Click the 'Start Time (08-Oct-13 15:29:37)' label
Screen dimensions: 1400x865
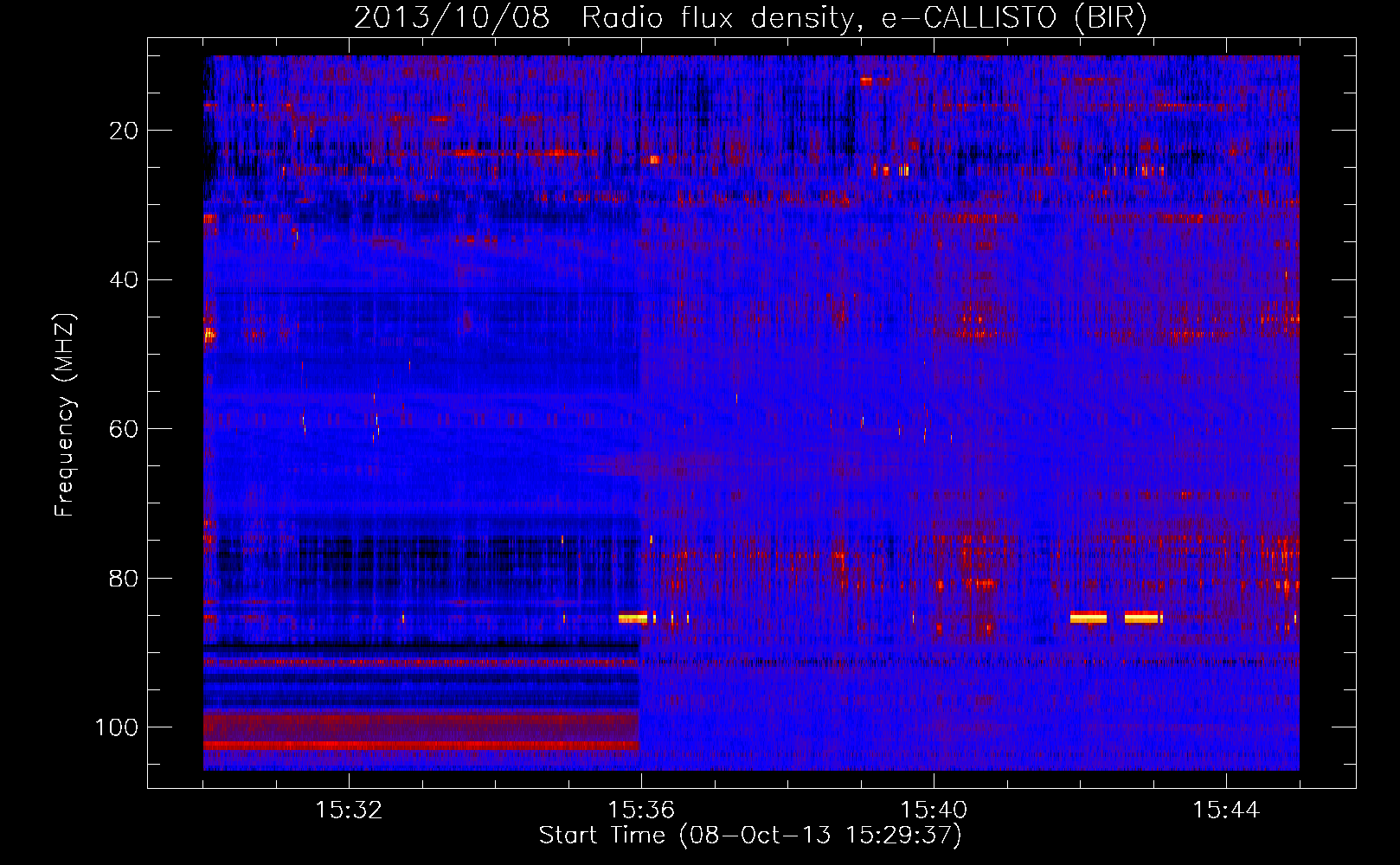click(x=750, y=836)
